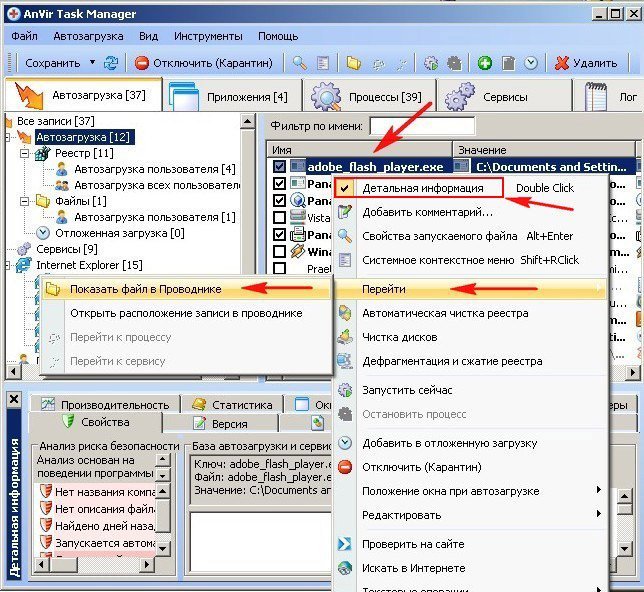Viewport: 644px width, 592px height.
Task: Click the gear icon beside Запустить сейчас
Action: tap(345, 389)
